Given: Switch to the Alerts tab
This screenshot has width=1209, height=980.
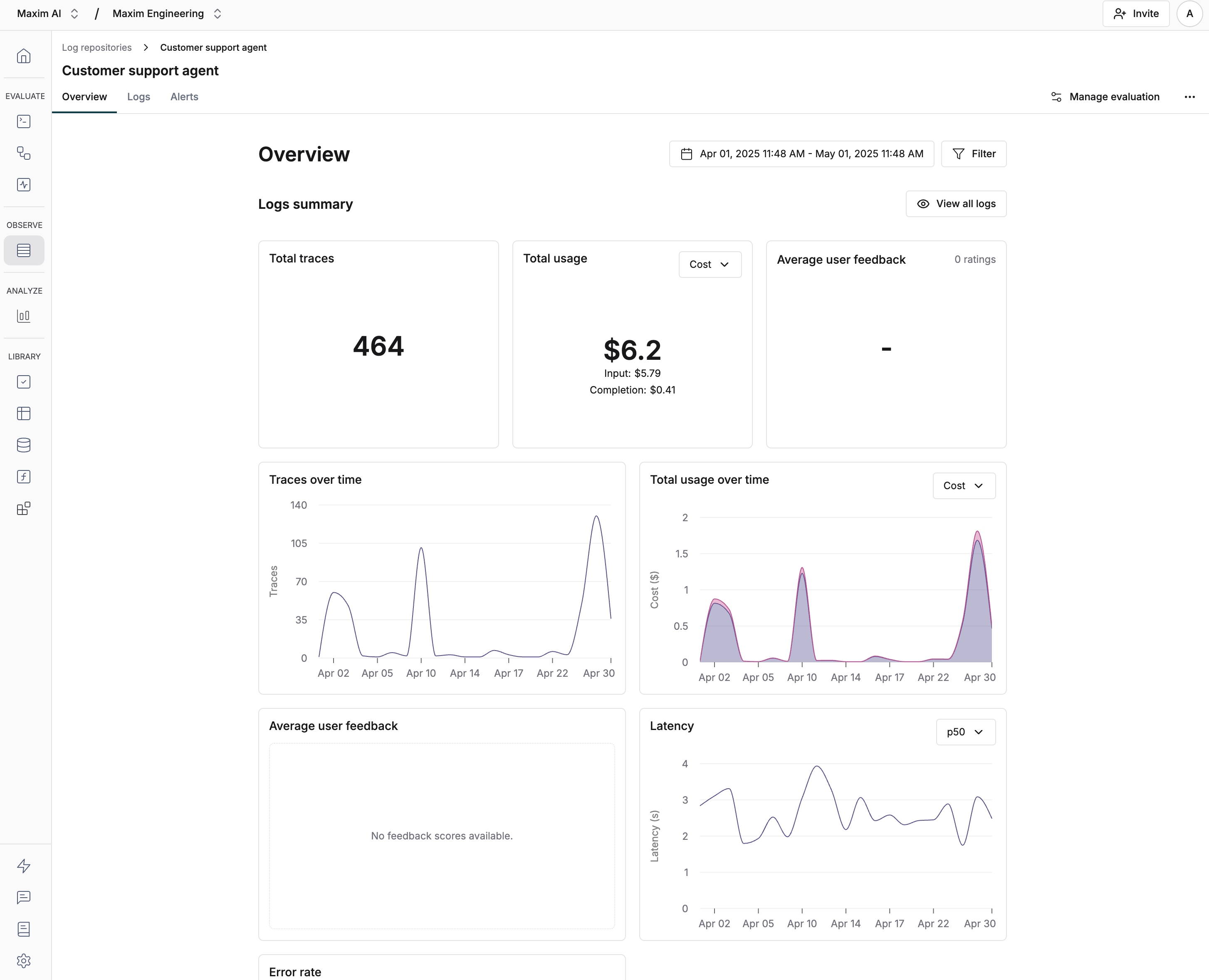Looking at the screenshot, I should point(184,97).
